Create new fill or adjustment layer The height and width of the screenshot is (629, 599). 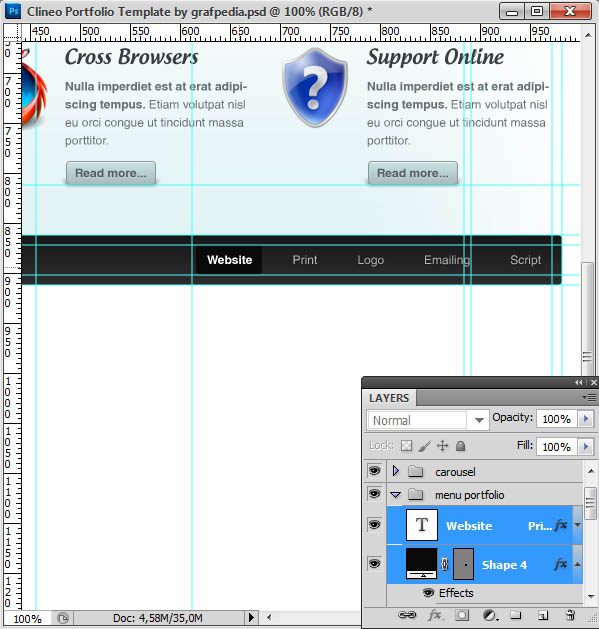point(490,615)
